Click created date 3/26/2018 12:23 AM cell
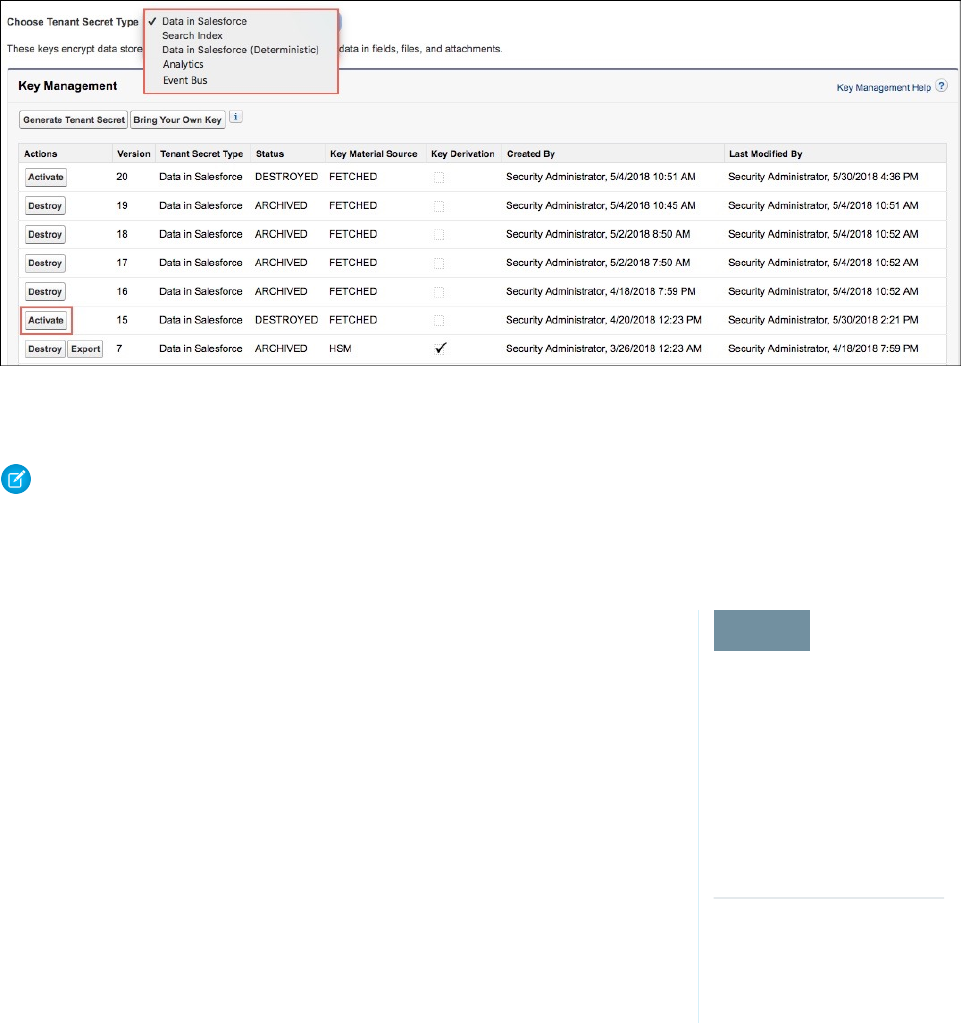Screen dimensions: 961x1023 (603, 348)
